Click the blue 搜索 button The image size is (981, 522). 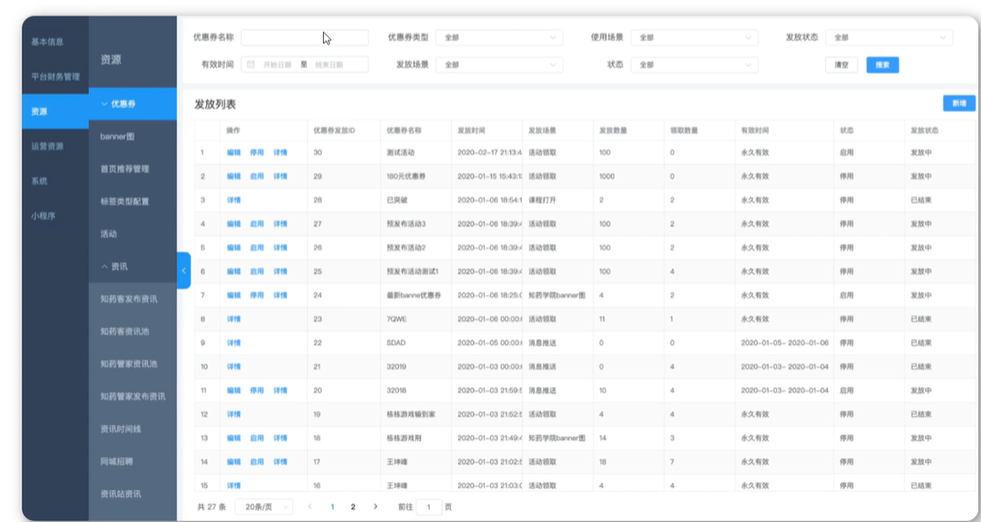(x=882, y=64)
